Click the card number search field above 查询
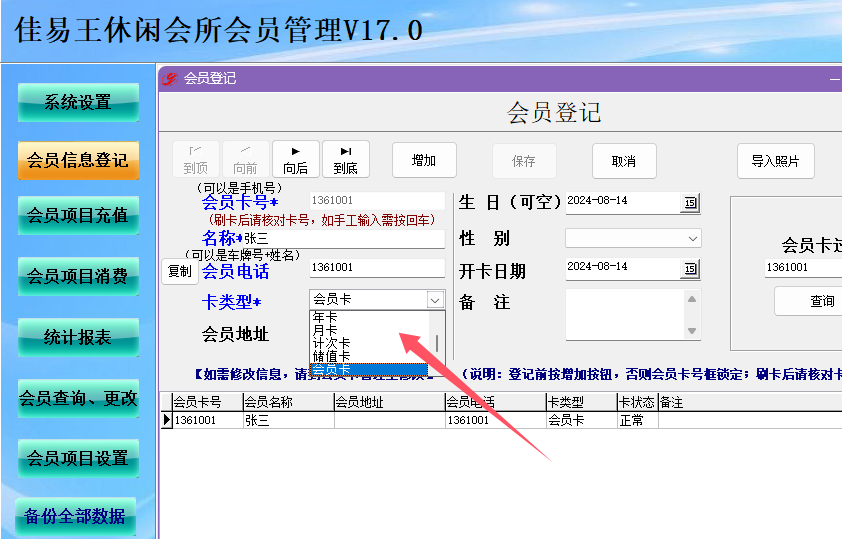This screenshot has width=842, height=539. (803, 267)
